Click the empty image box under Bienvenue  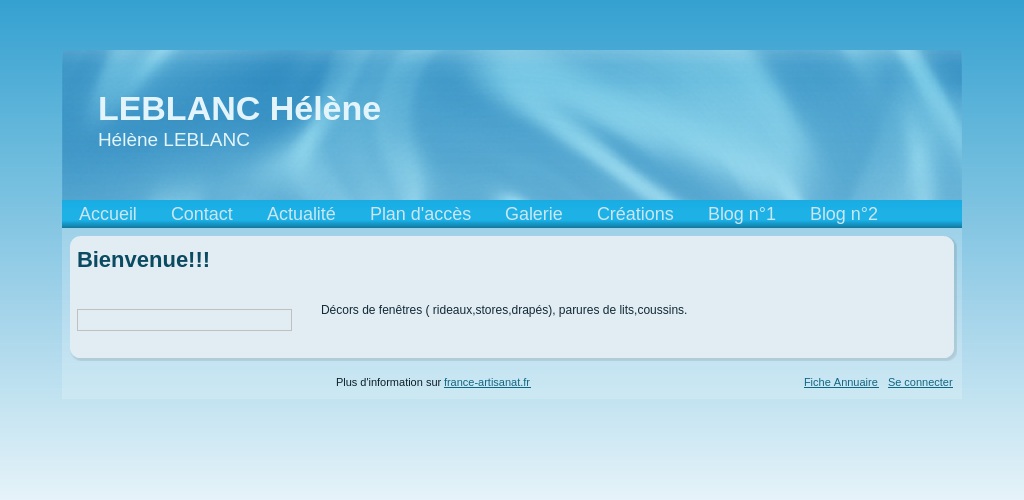point(184,320)
